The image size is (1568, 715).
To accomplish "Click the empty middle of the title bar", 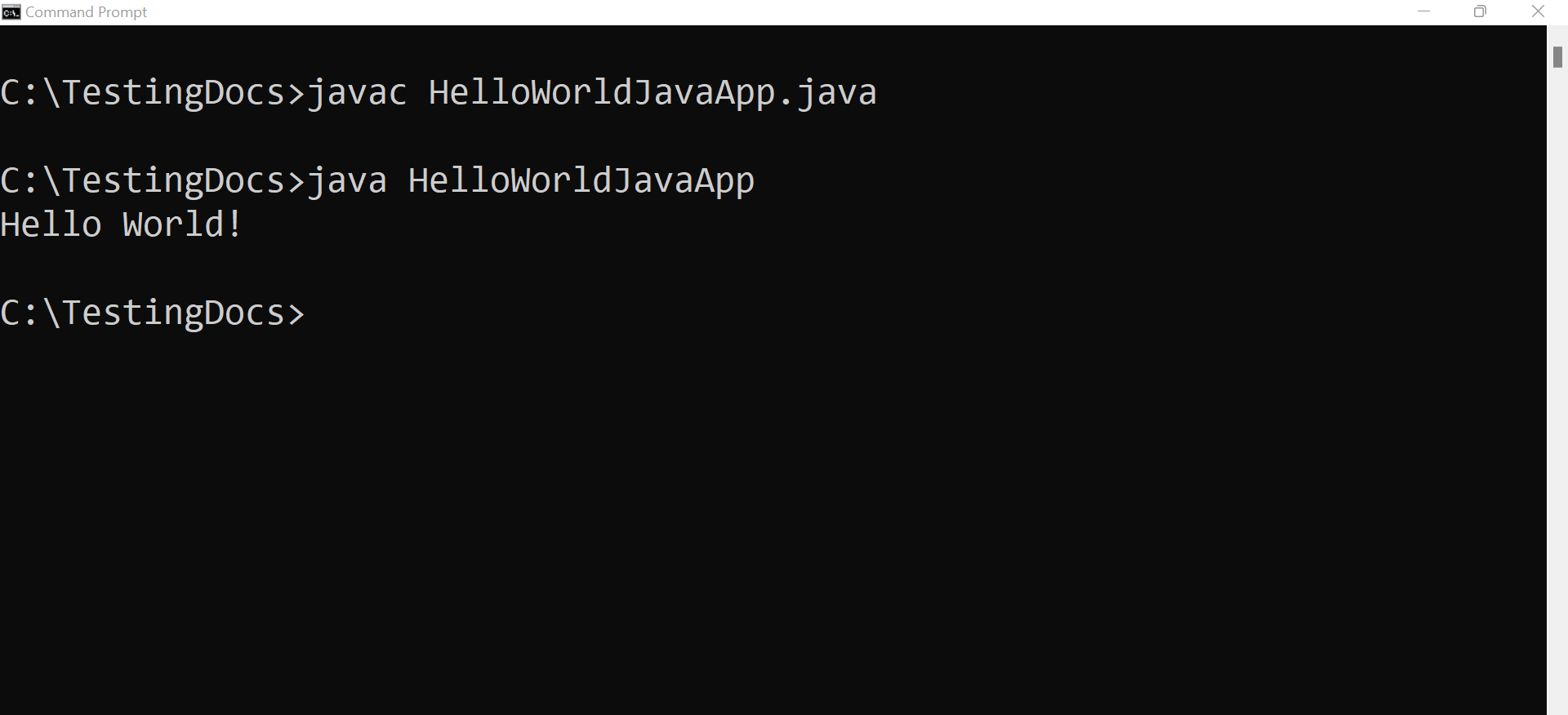I will coord(735,12).
